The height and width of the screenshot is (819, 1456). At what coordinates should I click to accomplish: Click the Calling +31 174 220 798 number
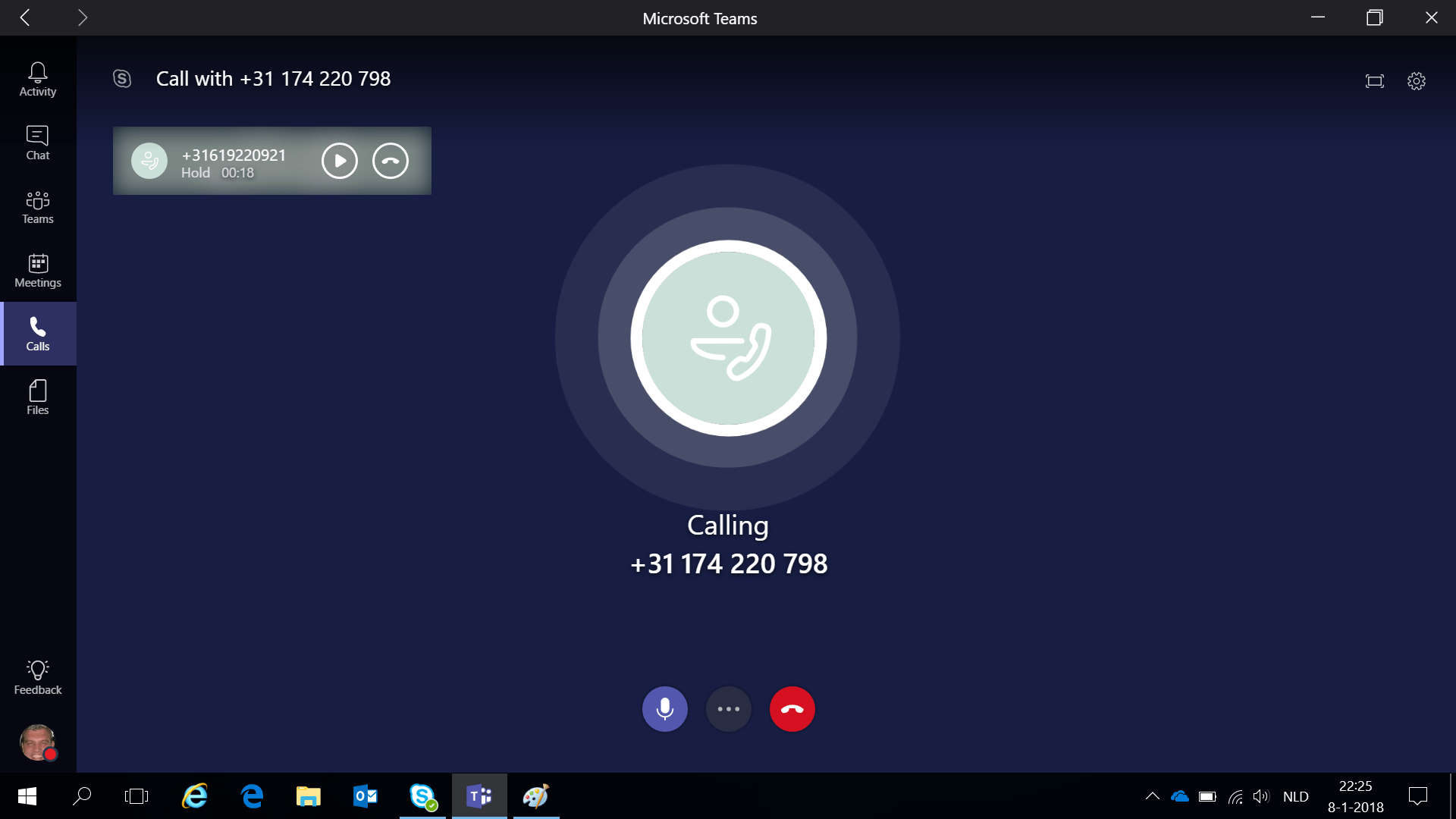729,564
